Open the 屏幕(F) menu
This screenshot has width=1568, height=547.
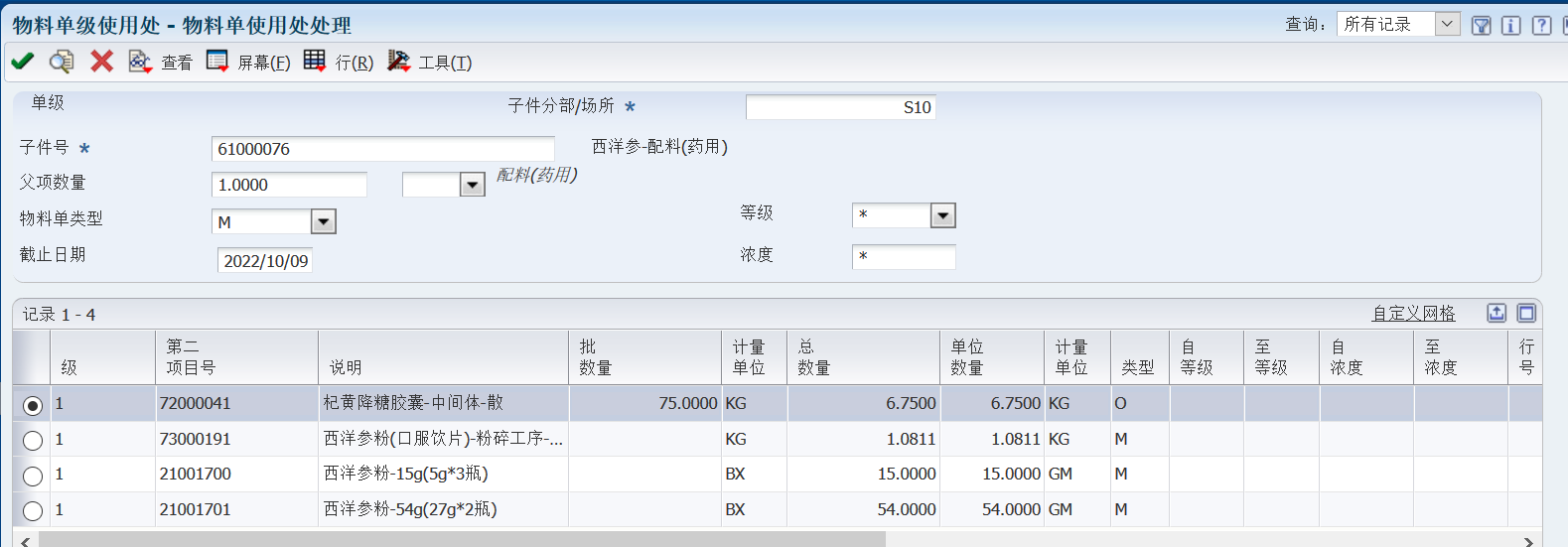(x=248, y=63)
